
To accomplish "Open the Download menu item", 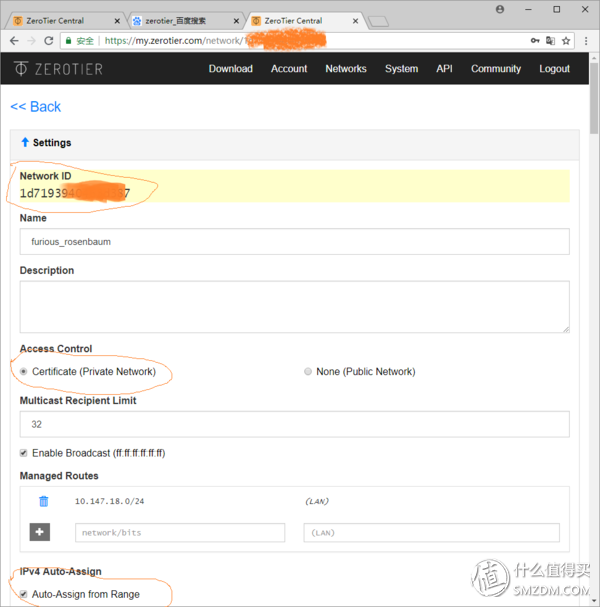I will point(231,69).
